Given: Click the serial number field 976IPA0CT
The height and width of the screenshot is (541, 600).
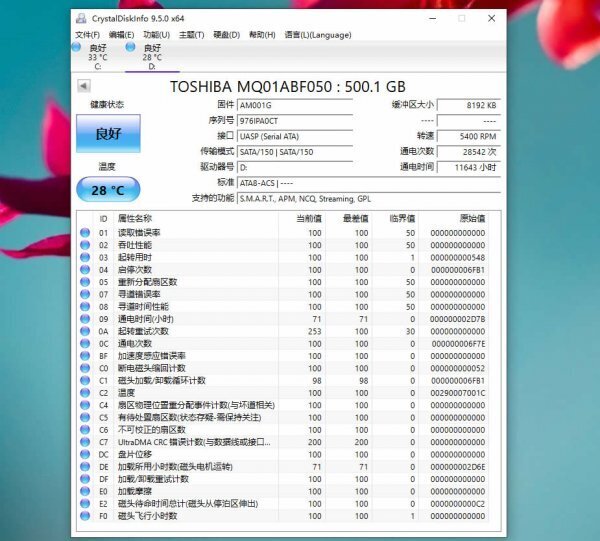Looking at the screenshot, I should [x=295, y=121].
